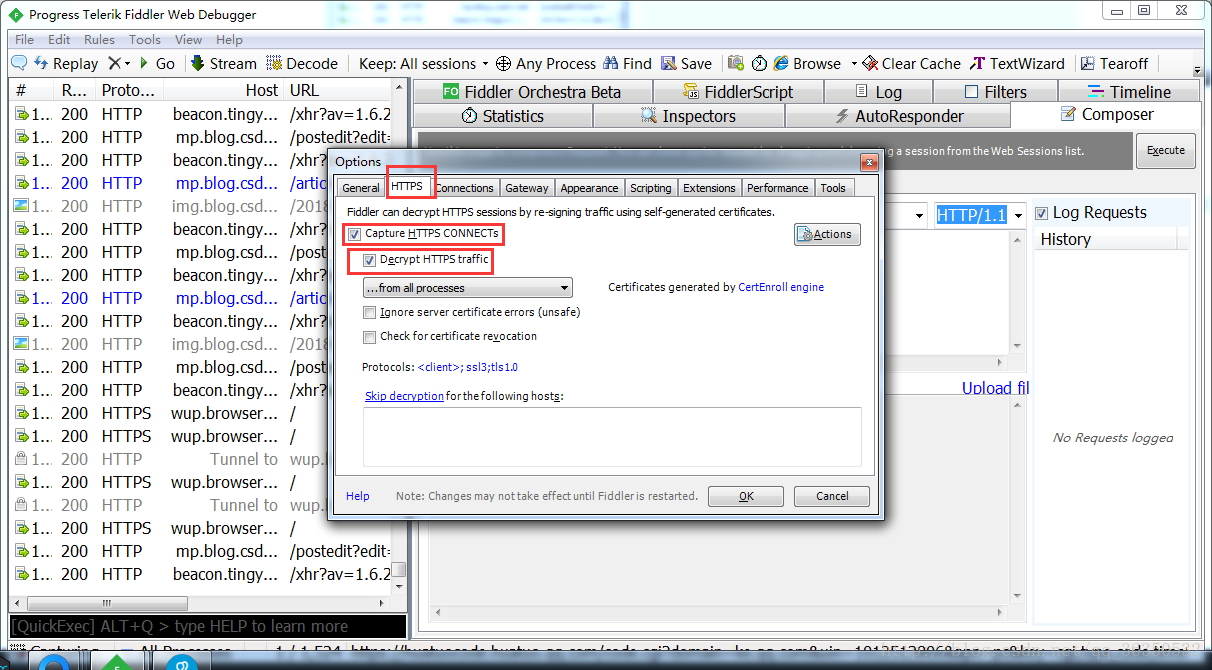The width and height of the screenshot is (1212, 670).
Task: Click CertEnroll engine link
Action: (x=781, y=287)
